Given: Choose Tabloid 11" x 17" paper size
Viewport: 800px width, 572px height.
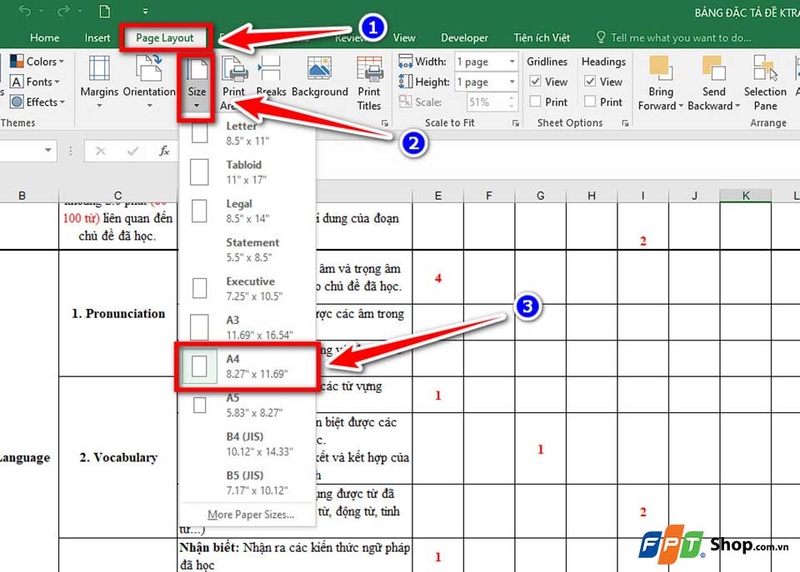Looking at the screenshot, I should click(x=247, y=172).
